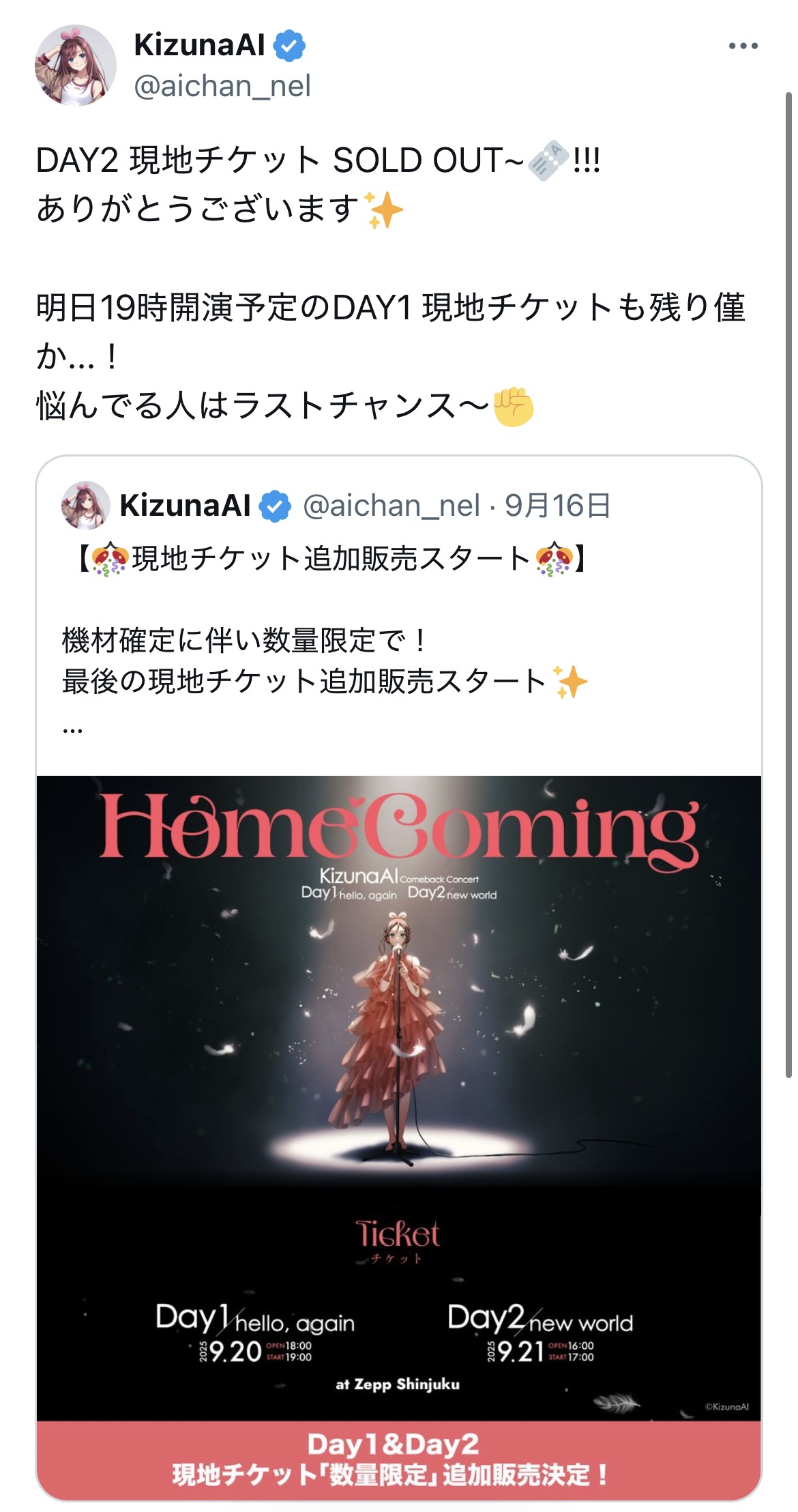Screen dimensions: 798x1512
Task: Click the raised fist emoji after ラストチャンス
Action: (513, 406)
